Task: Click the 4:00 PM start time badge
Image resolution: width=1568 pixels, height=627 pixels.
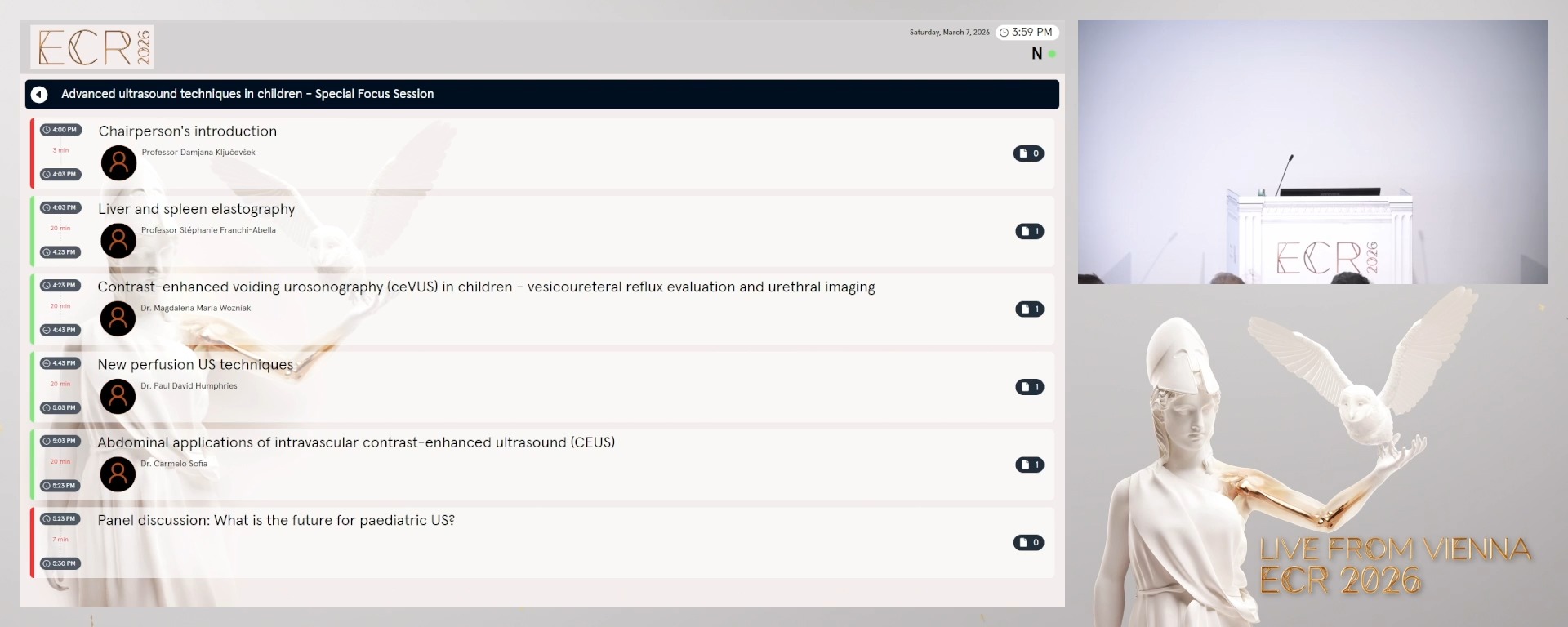Action: point(60,130)
